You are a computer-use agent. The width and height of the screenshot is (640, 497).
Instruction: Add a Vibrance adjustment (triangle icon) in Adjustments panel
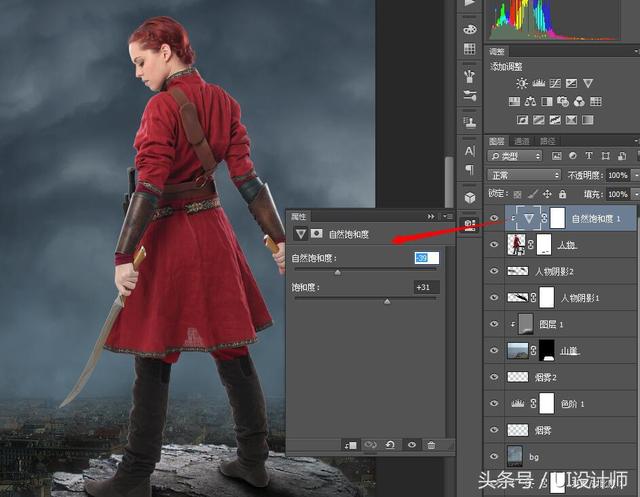588,83
